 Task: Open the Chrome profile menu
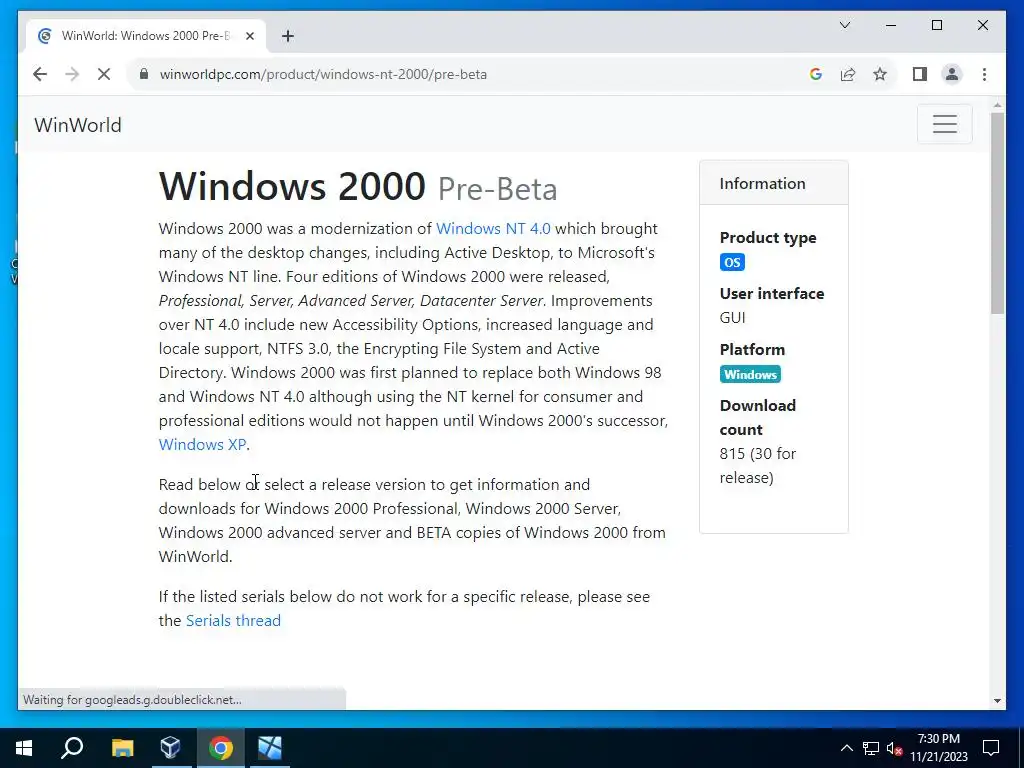(x=952, y=74)
